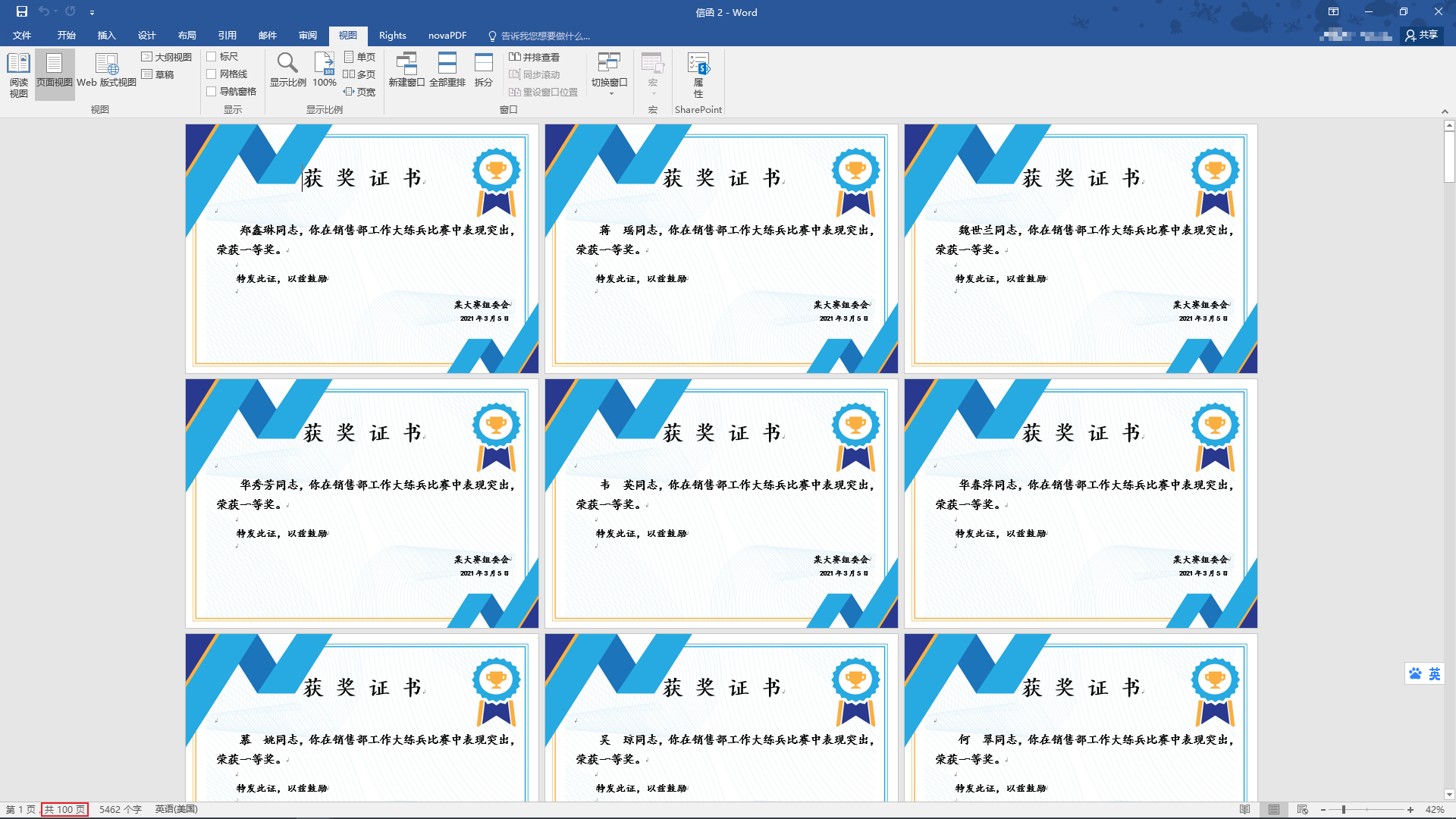Open the novaPDF tab
The width and height of the screenshot is (1456, 819).
[x=447, y=36]
